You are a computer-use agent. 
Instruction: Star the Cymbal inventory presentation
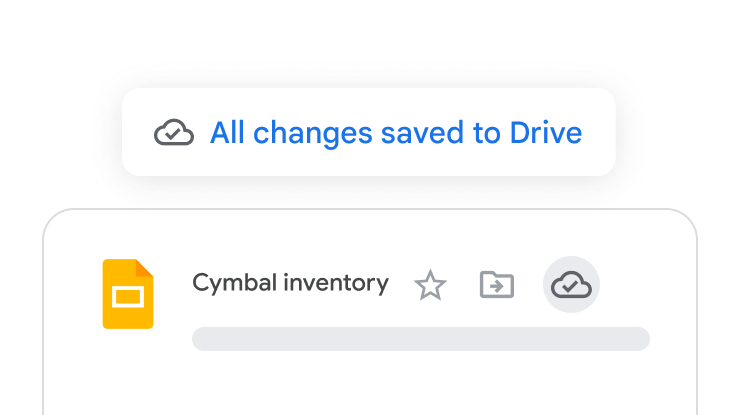430,286
